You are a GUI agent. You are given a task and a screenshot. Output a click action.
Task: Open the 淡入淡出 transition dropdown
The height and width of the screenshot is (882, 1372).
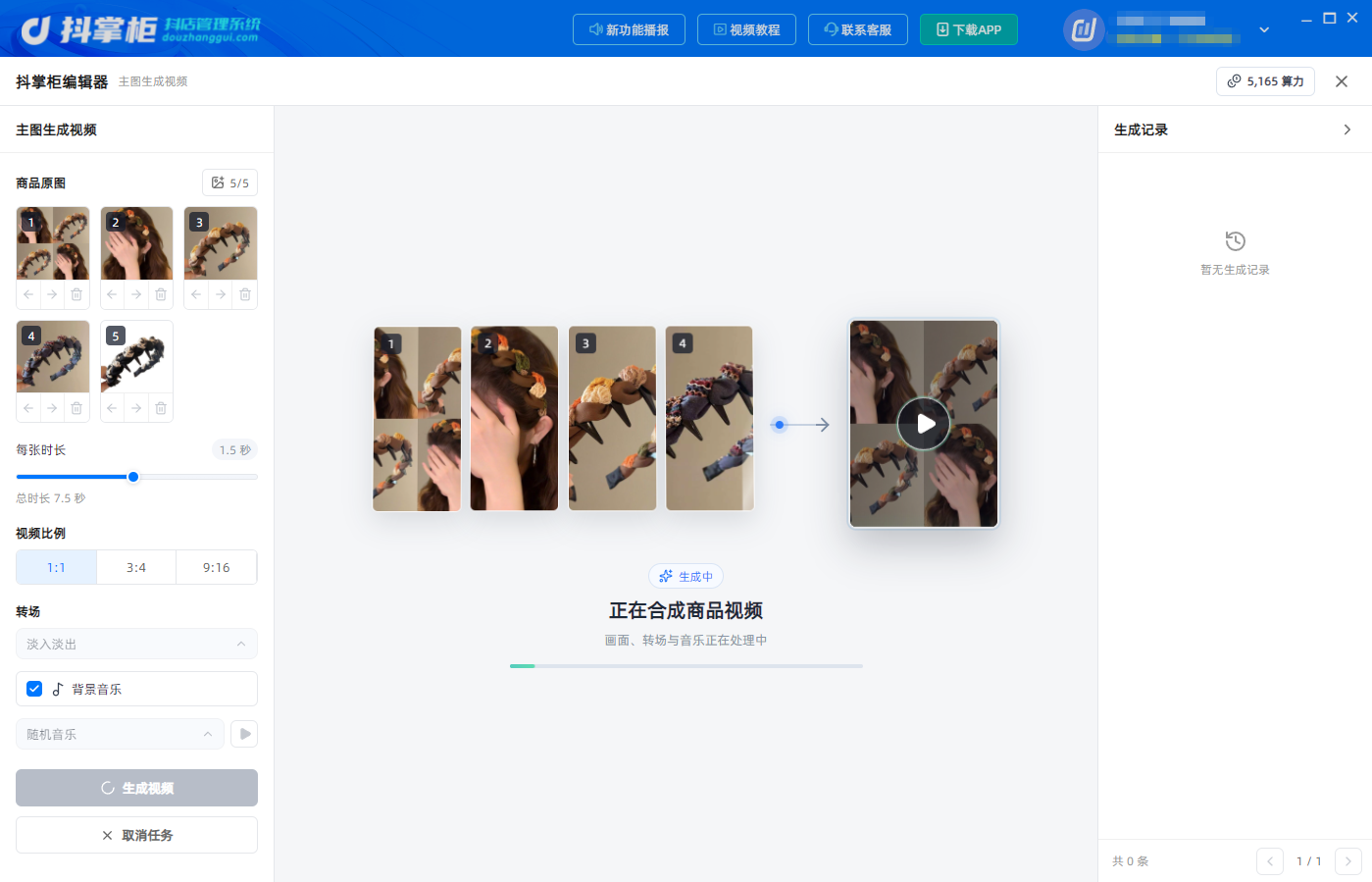coord(136,644)
